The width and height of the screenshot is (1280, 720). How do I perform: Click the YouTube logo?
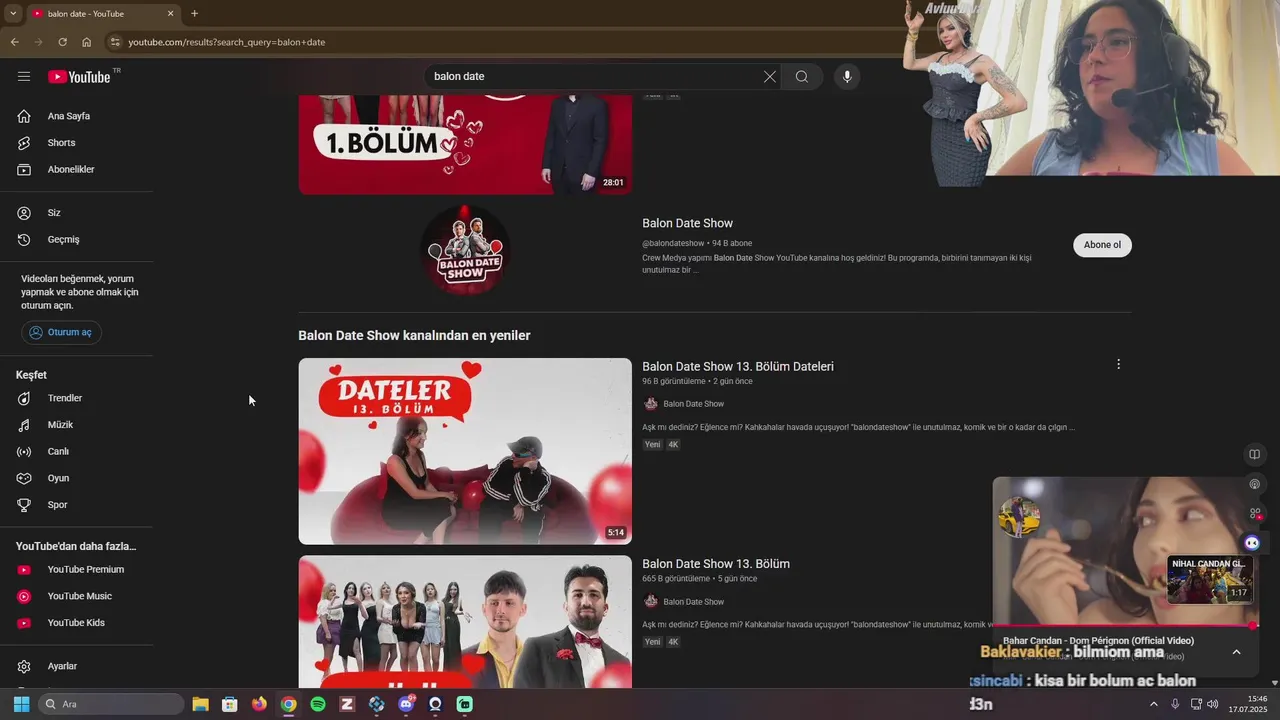79,77
